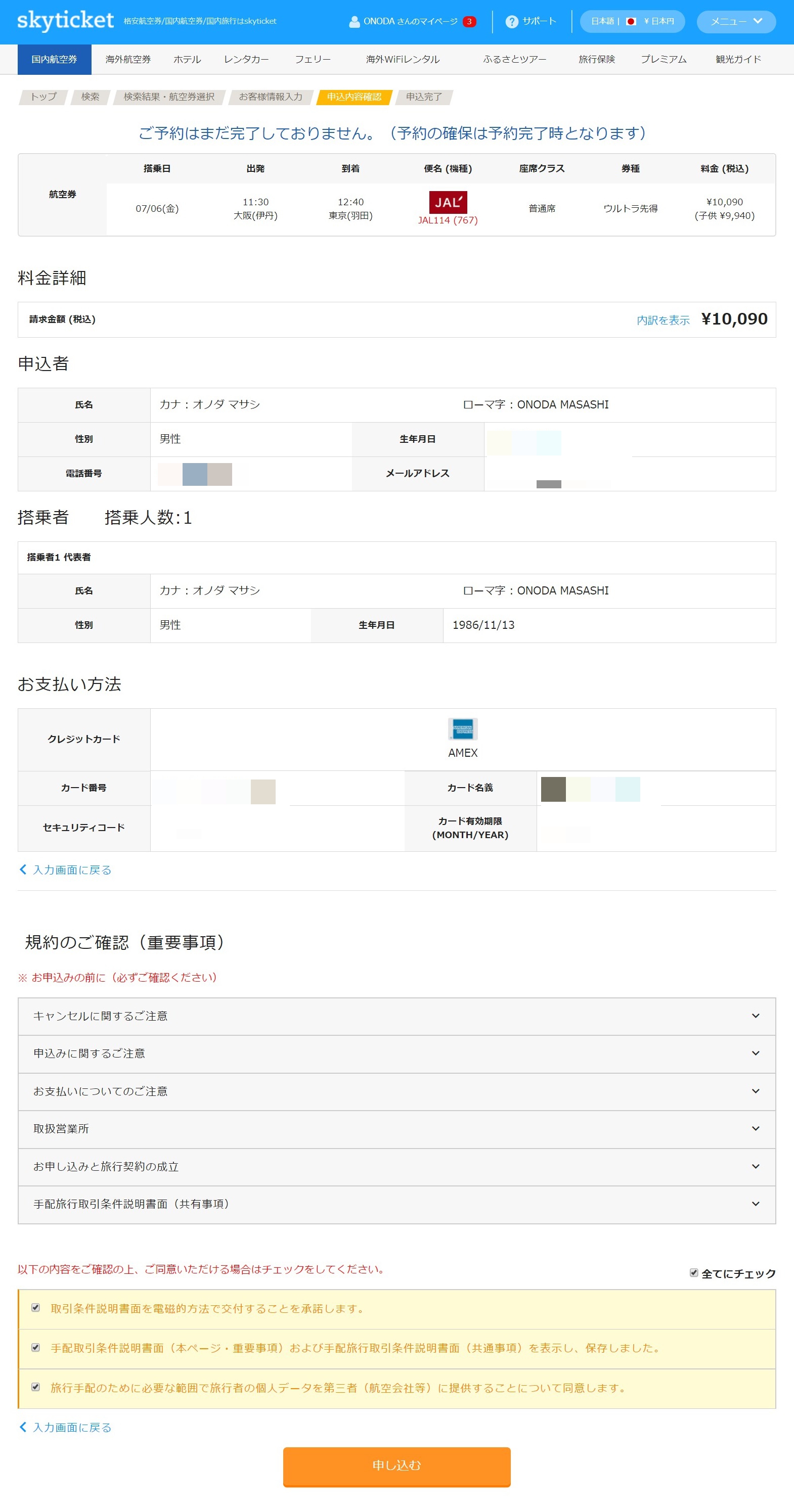The height and width of the screenshot is (1512, 794).
Task: Click the arrival time 12:40
Action: click(x=350, y=202)
